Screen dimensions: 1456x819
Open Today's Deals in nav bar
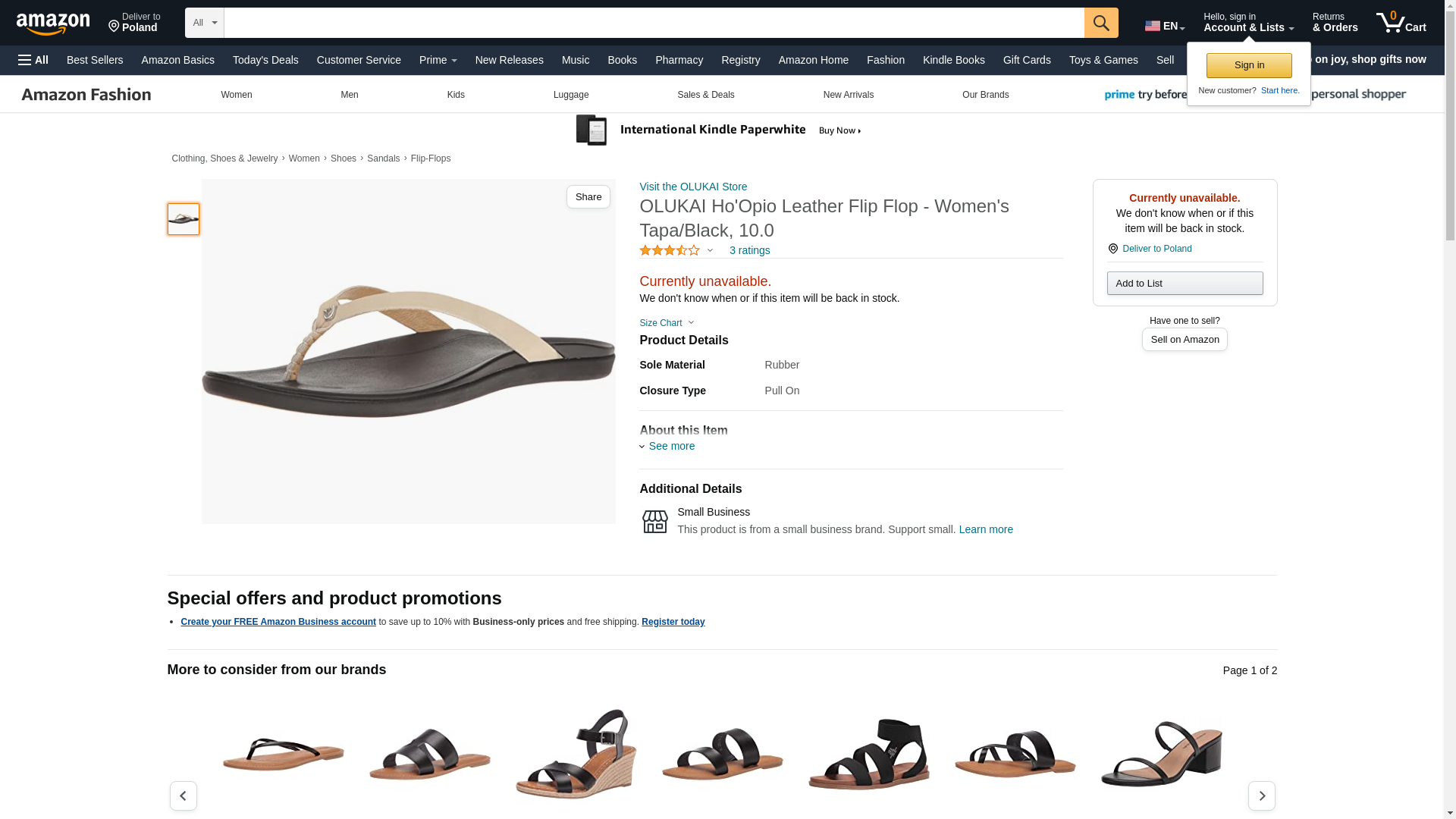(x=265, y=60)
